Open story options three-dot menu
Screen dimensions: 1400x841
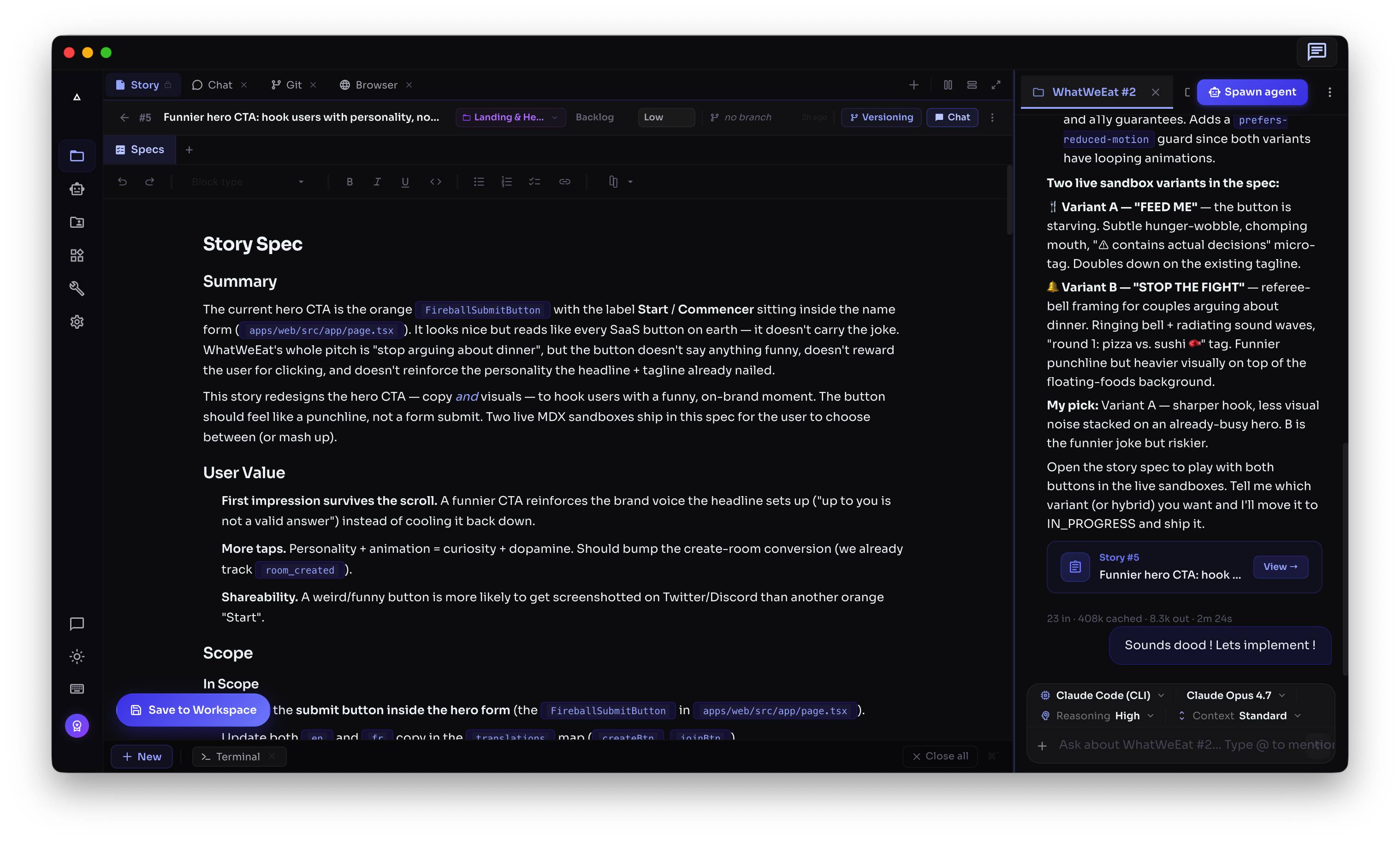(x=992, y=117)
